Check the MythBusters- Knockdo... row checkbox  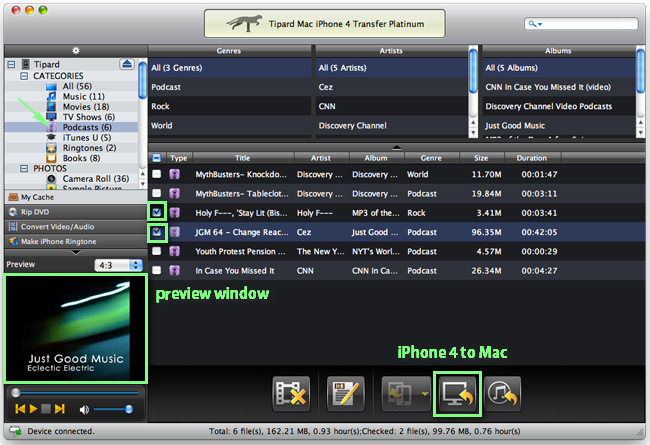[157, 174]
